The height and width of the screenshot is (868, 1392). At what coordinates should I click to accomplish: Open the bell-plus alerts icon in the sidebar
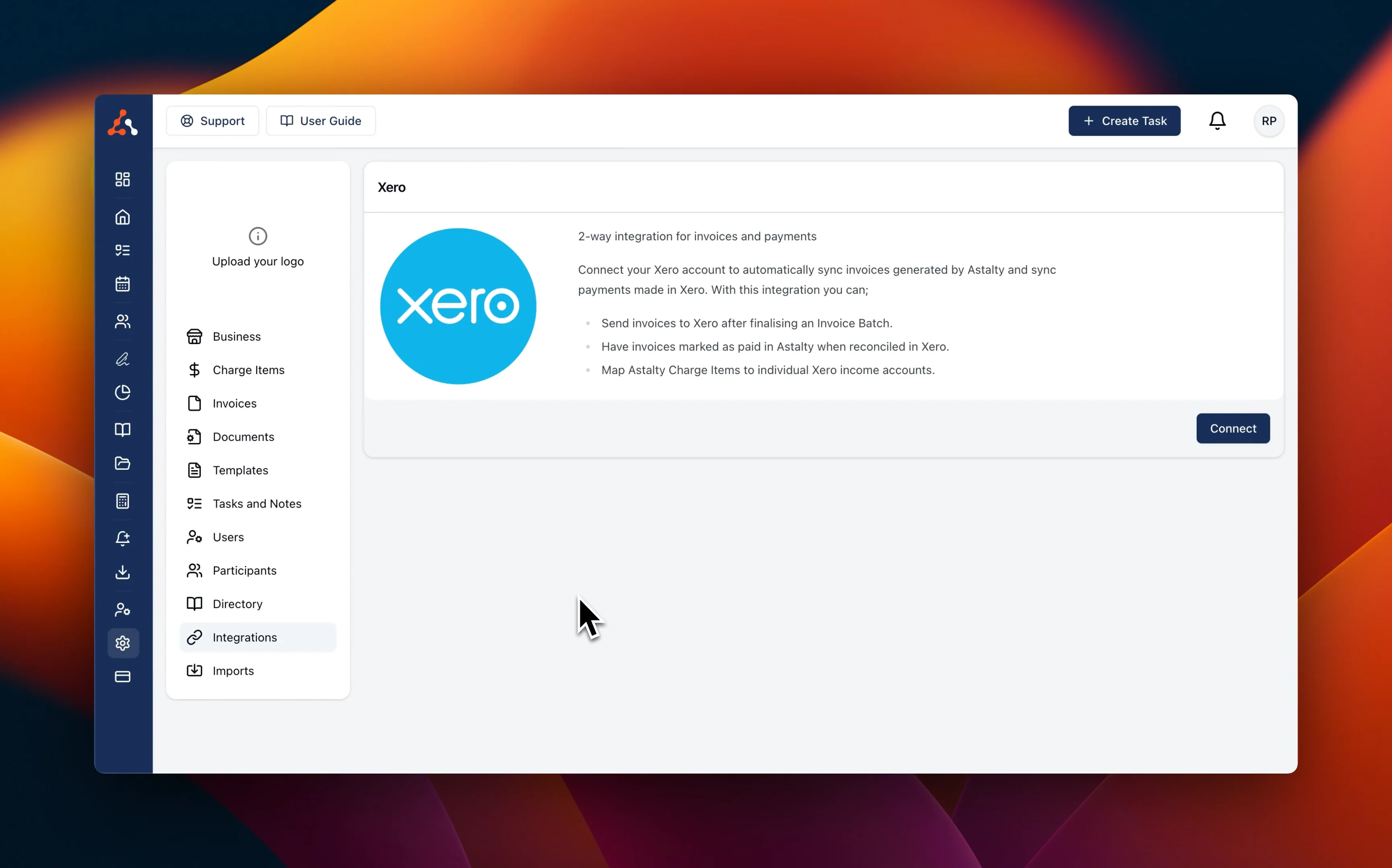point(122,538)
